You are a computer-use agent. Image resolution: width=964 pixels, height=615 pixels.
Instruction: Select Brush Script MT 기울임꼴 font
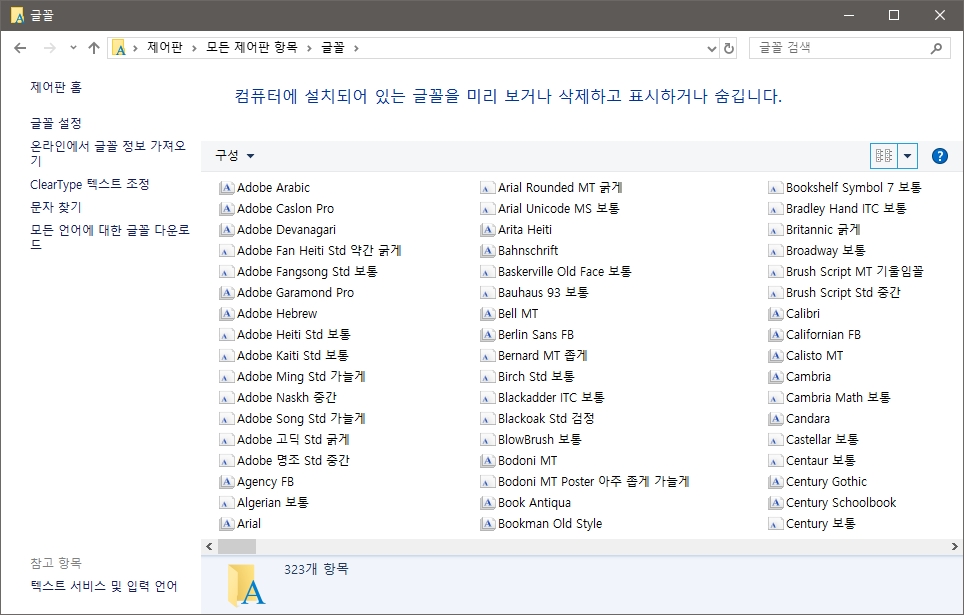846,272
